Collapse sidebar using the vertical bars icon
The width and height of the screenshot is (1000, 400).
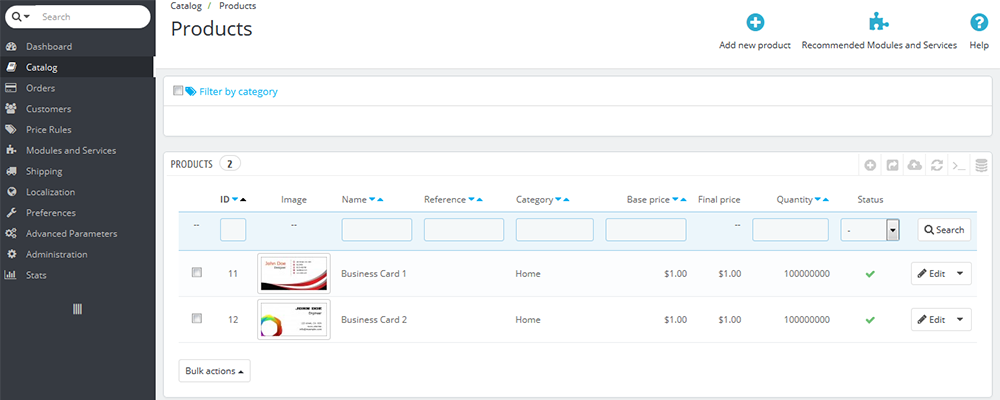coord(77,309)
